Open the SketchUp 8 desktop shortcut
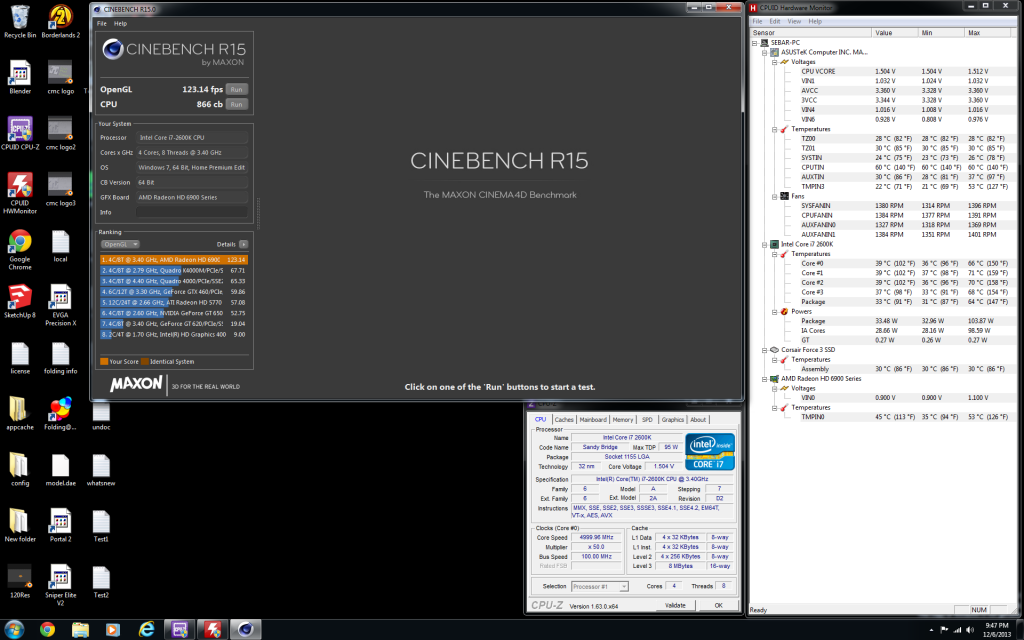 click(20, 301)
